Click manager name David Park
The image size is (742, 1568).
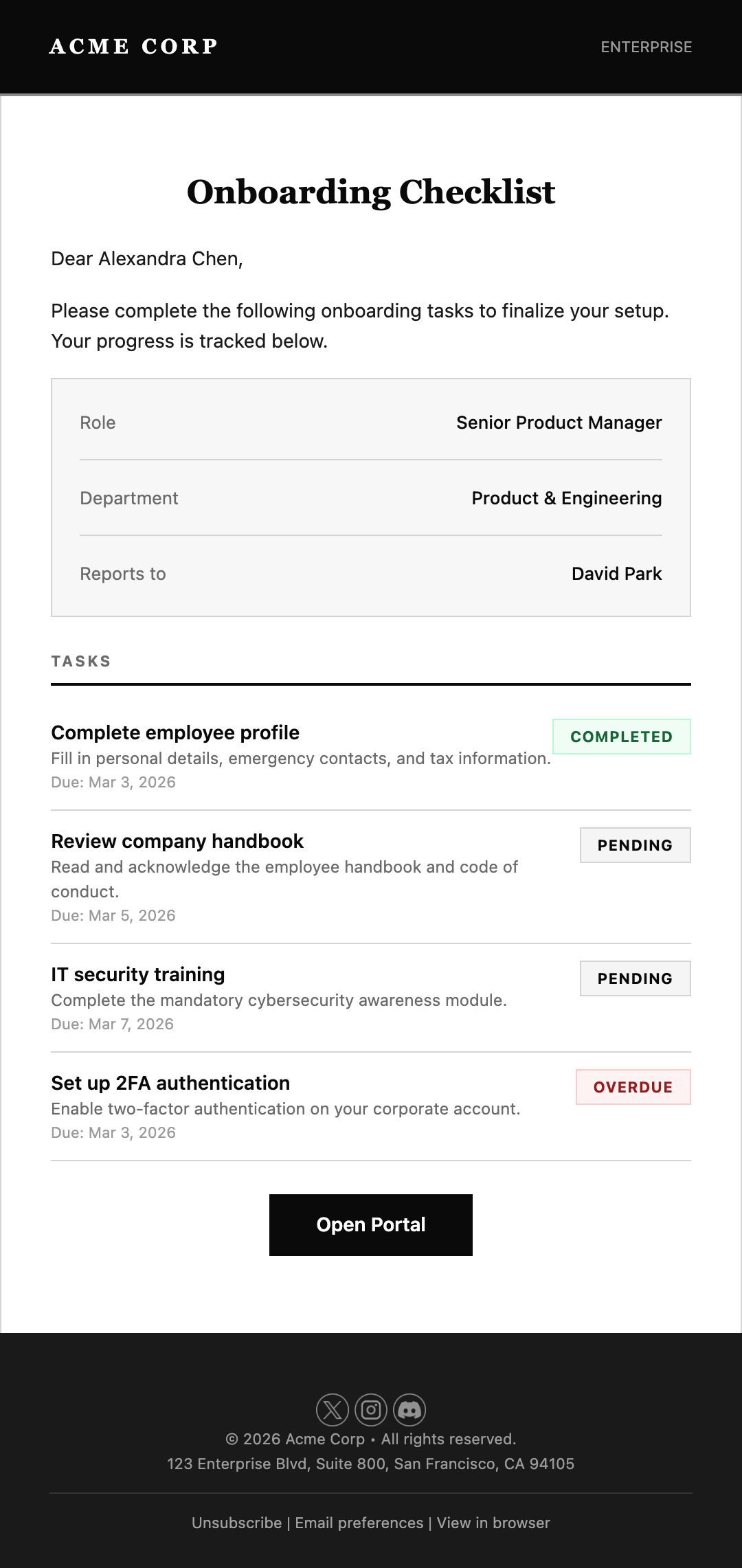pos(616,573)
